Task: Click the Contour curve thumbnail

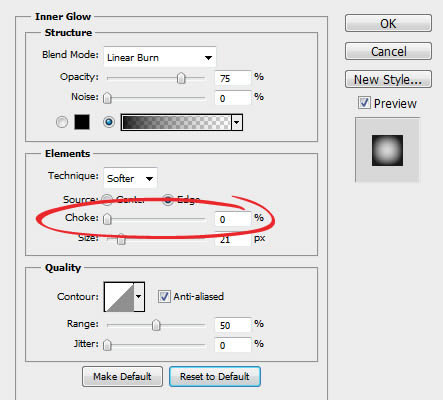Action: (119, 297)
